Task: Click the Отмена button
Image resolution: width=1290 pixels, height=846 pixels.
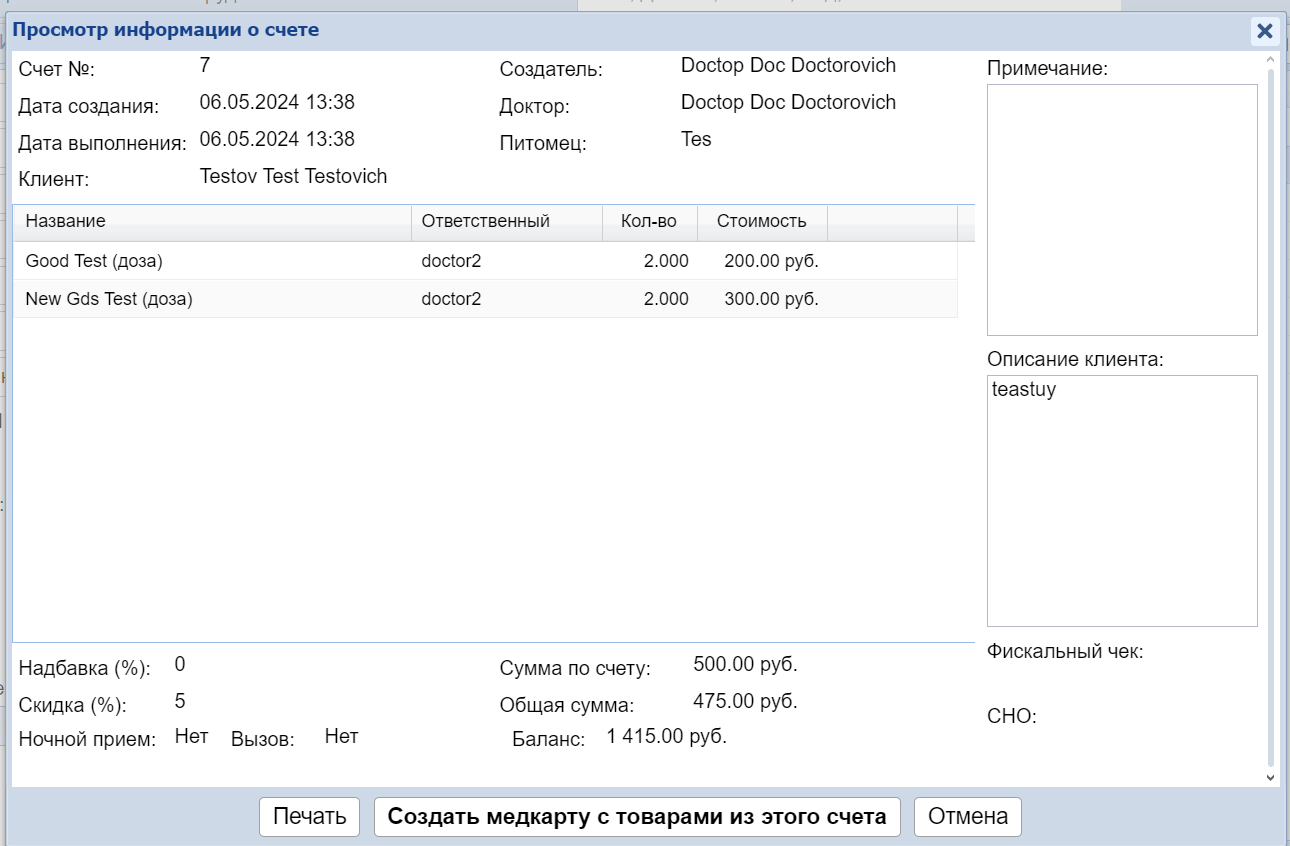Action: click(x=967, y=817)
